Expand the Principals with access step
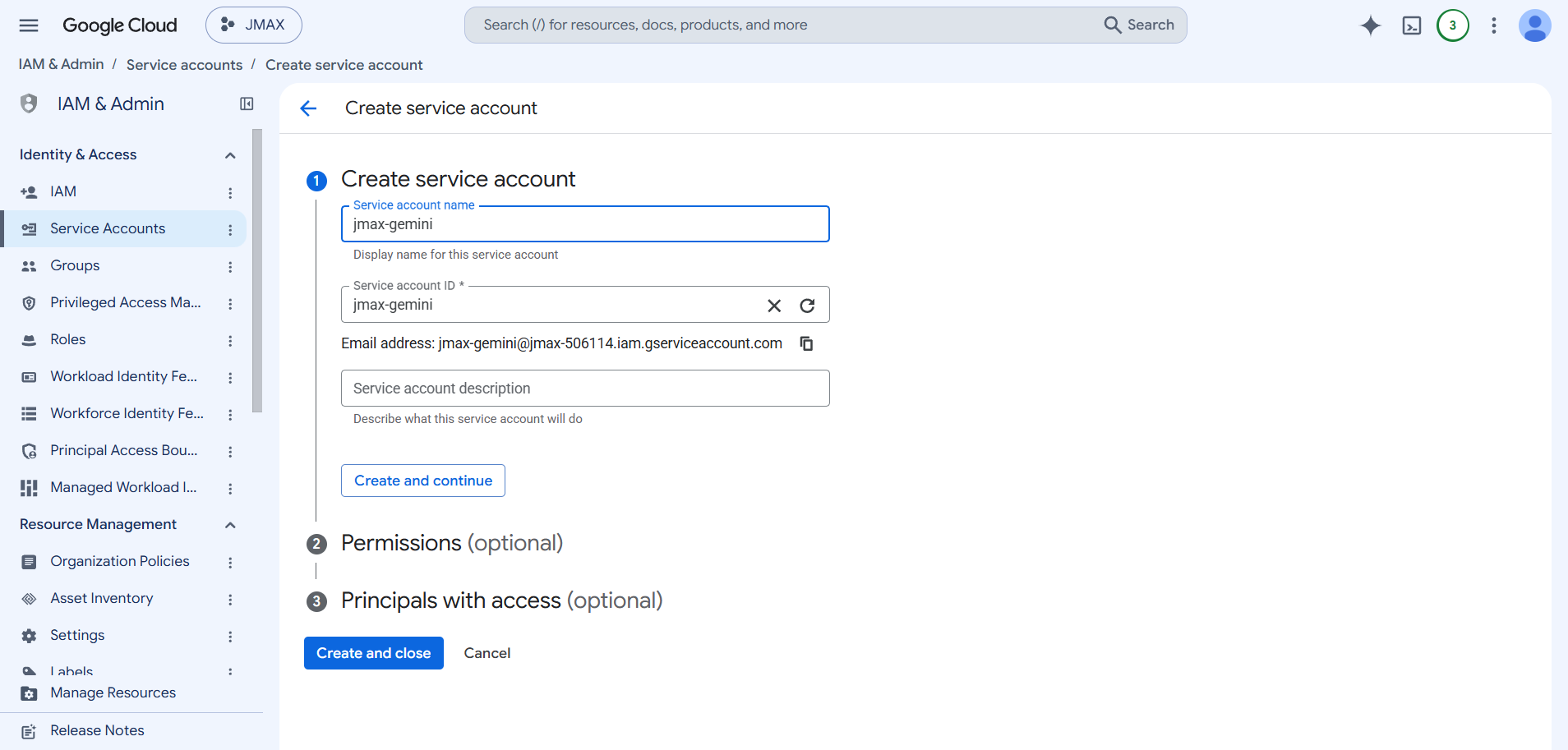This screenshot has width=1568, height=750. pos(502,600)
